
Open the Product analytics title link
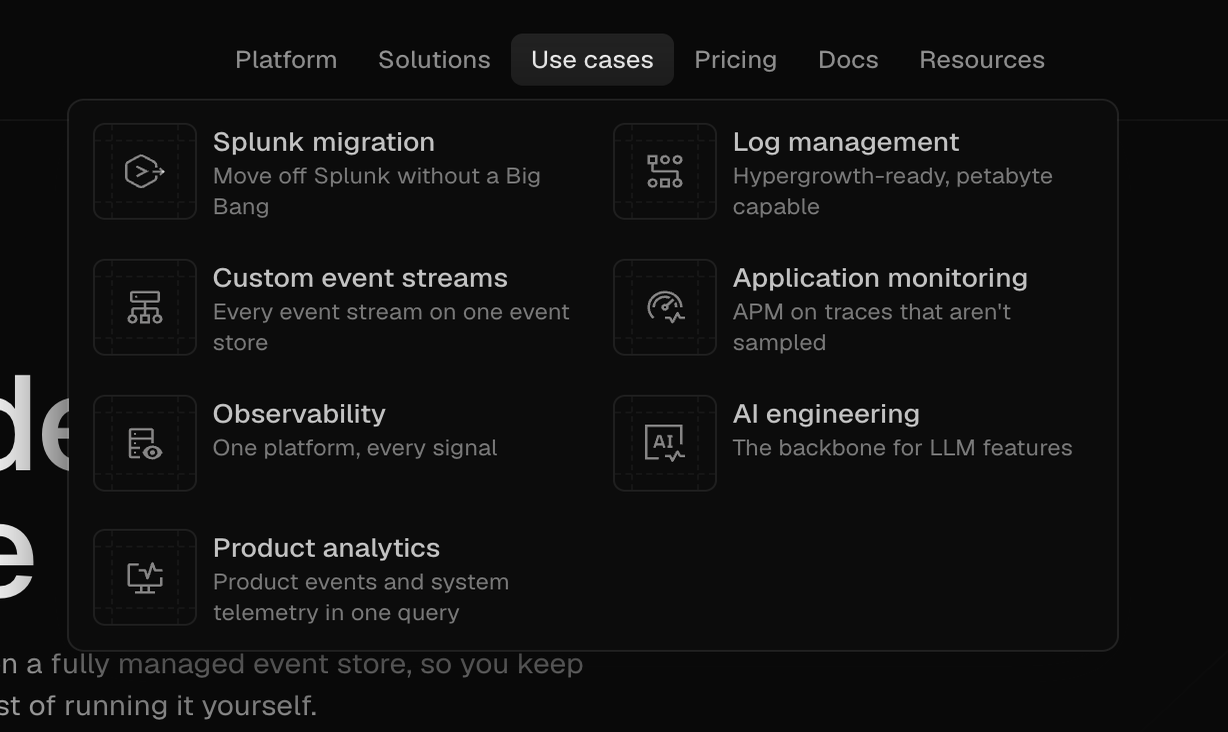coord(326,548)
